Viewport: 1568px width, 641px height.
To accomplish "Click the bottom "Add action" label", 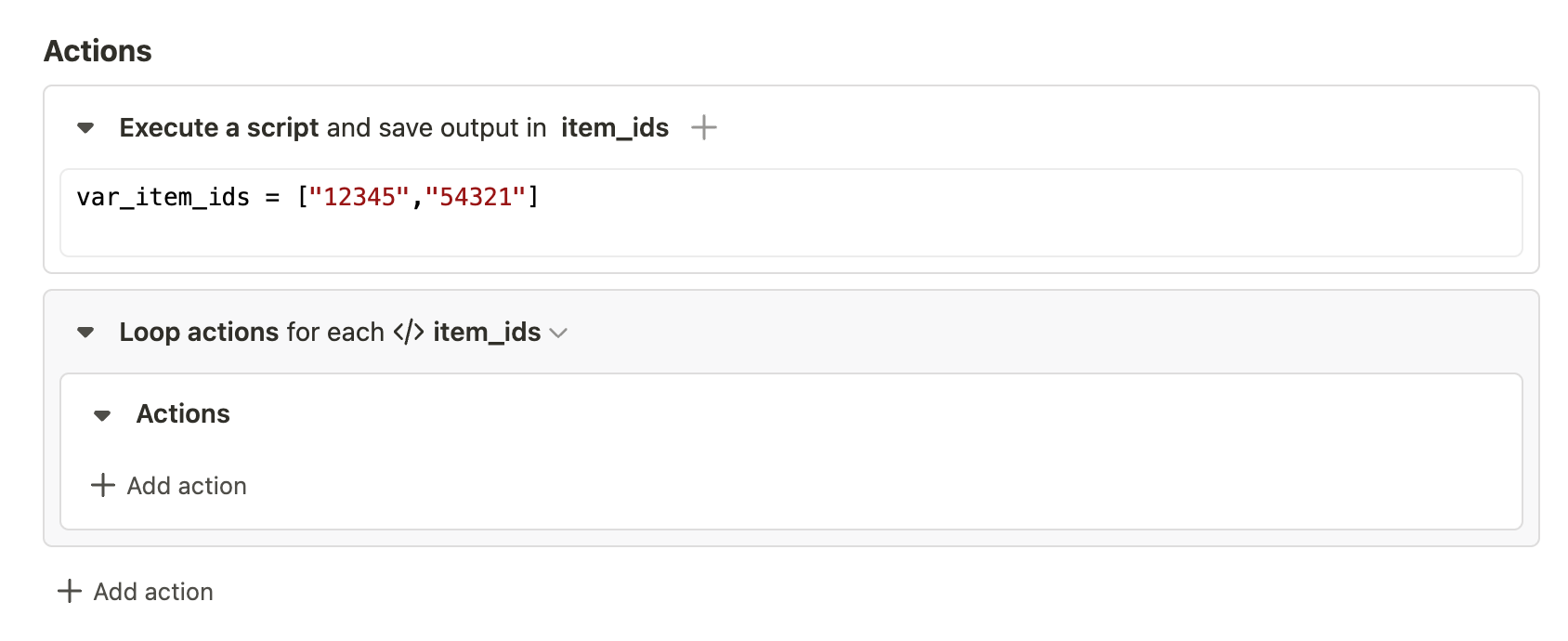I will pos(153,592).
